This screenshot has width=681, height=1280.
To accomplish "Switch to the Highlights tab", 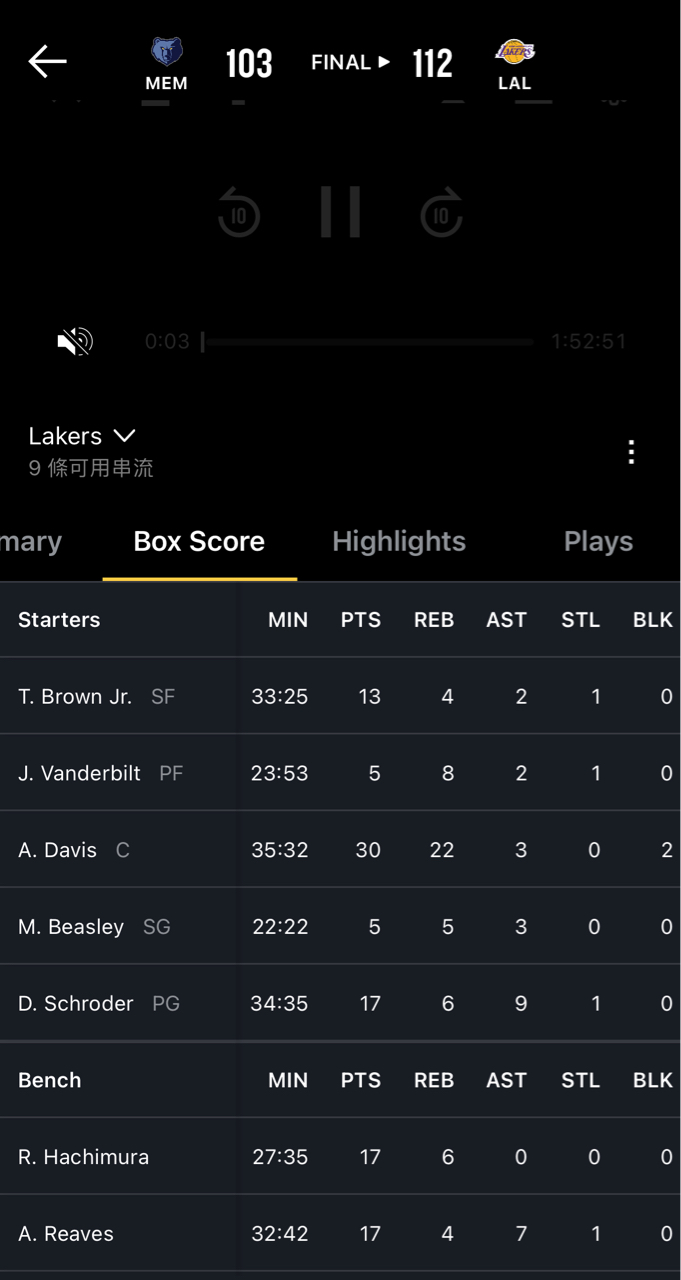I will click(x=399, y=541).
